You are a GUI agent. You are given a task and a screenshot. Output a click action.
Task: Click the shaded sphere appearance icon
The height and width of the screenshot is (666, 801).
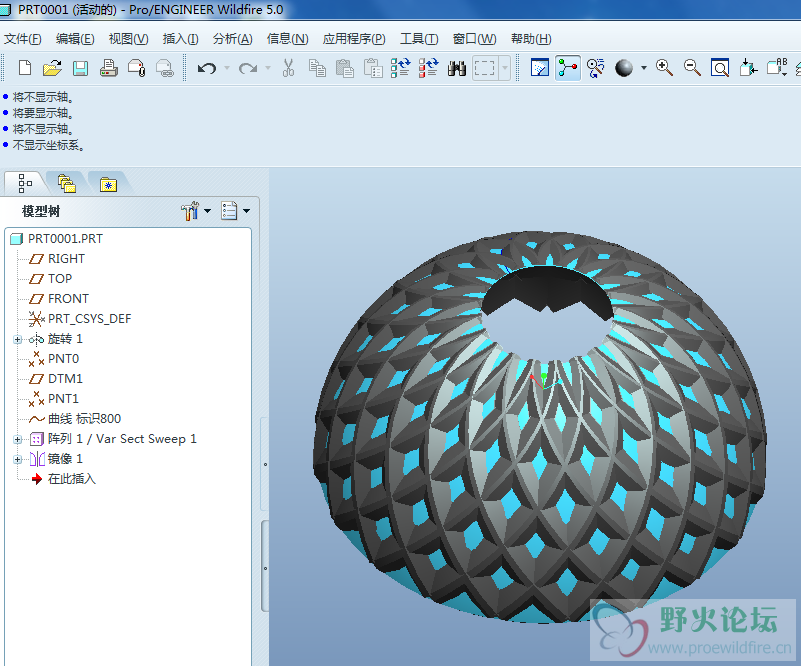pyautogui.click(x=624, y=68)
